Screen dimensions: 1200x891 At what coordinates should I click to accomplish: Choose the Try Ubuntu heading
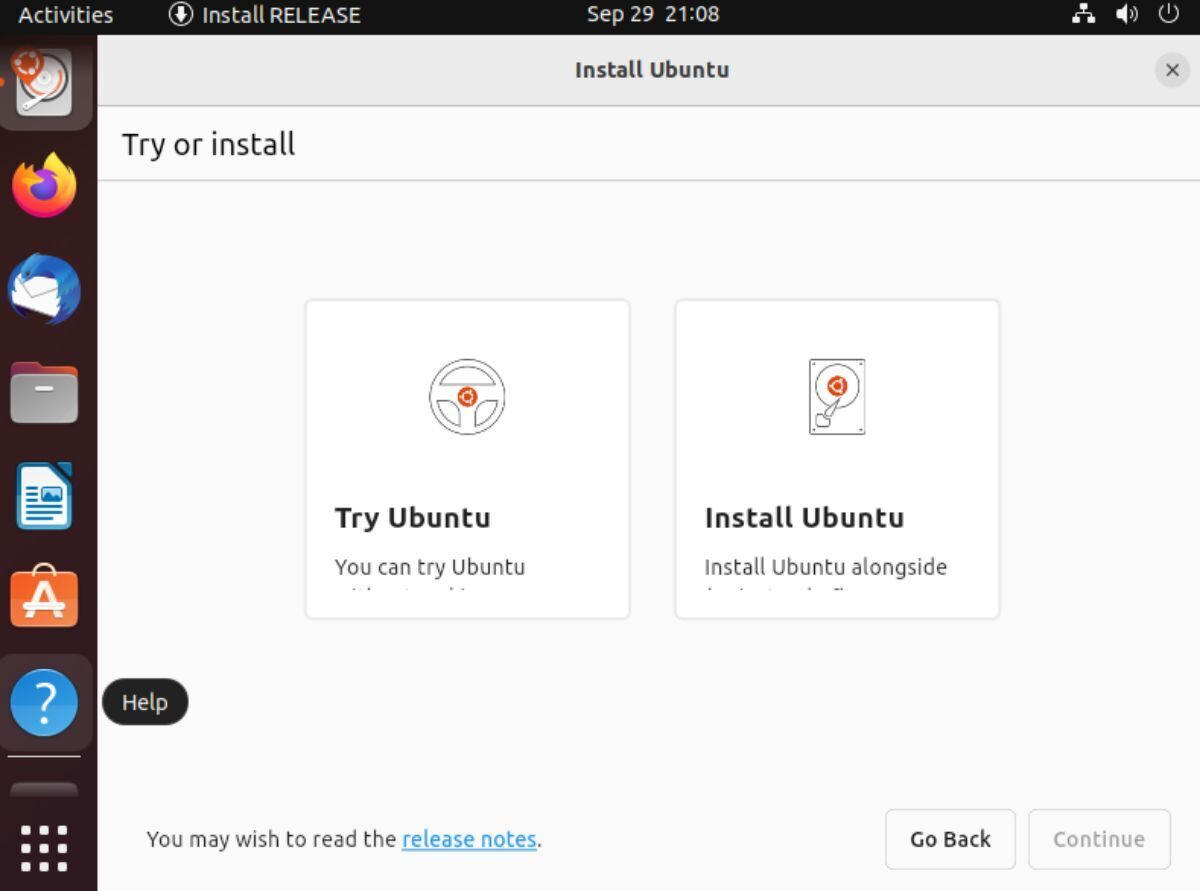pyautogui.click(x=413, y=518)
